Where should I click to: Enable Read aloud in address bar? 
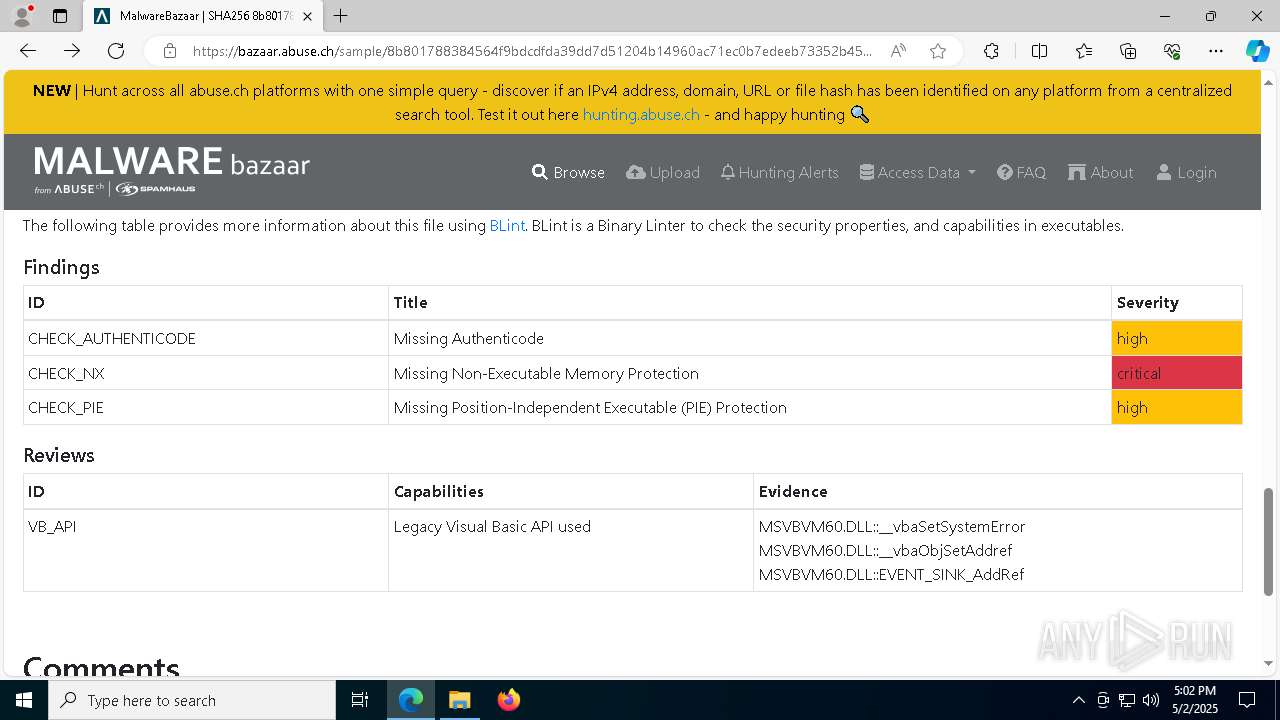click(898, 51)
